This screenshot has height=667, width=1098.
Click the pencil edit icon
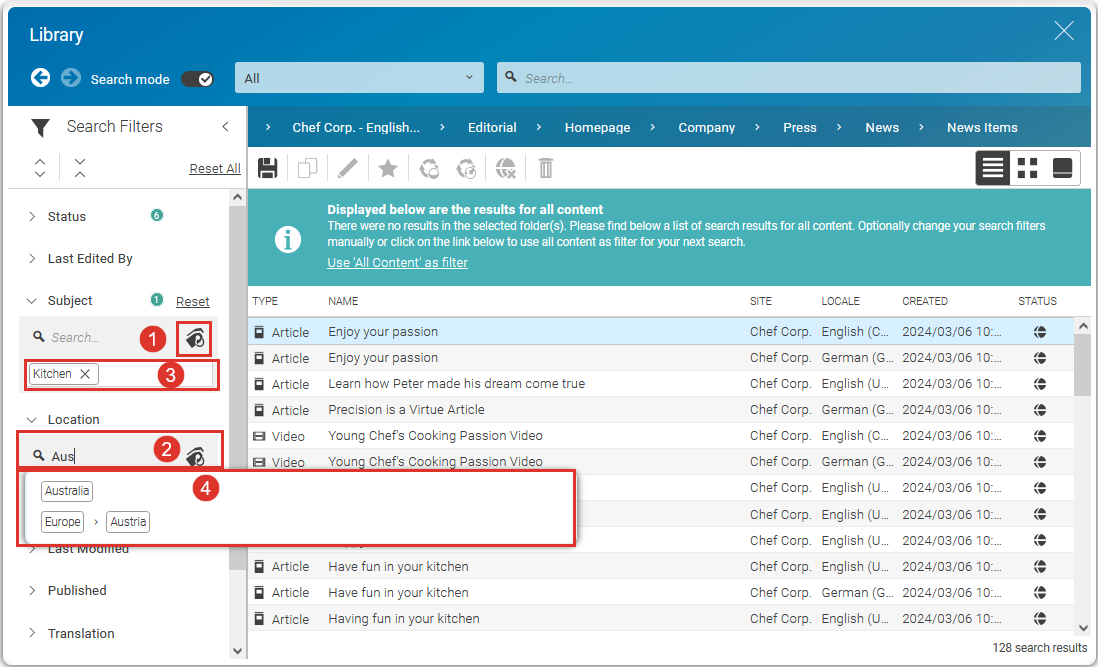tap(347, 168)
